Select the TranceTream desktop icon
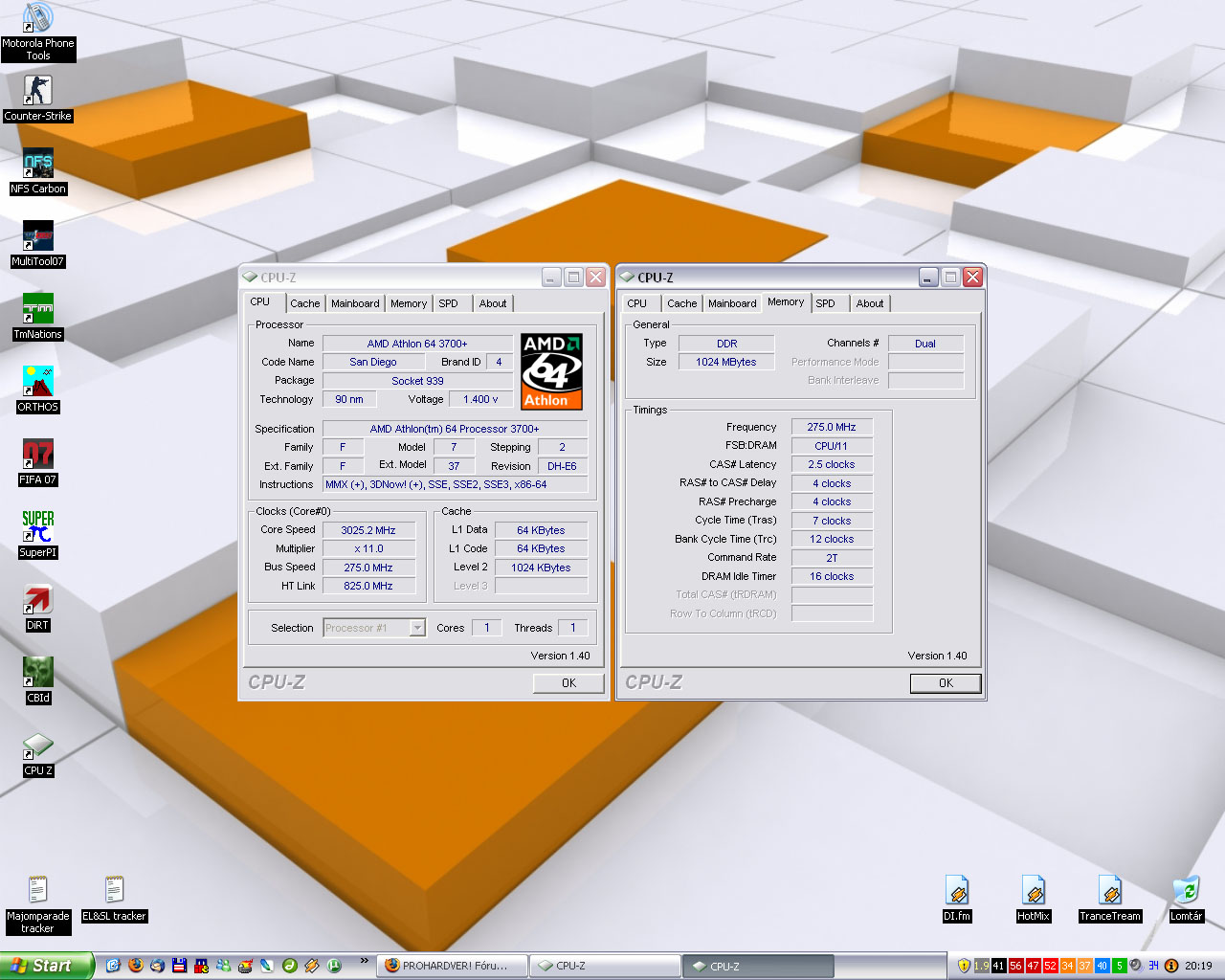The height and width of the screenshot is (980, 1225). 1110,899
